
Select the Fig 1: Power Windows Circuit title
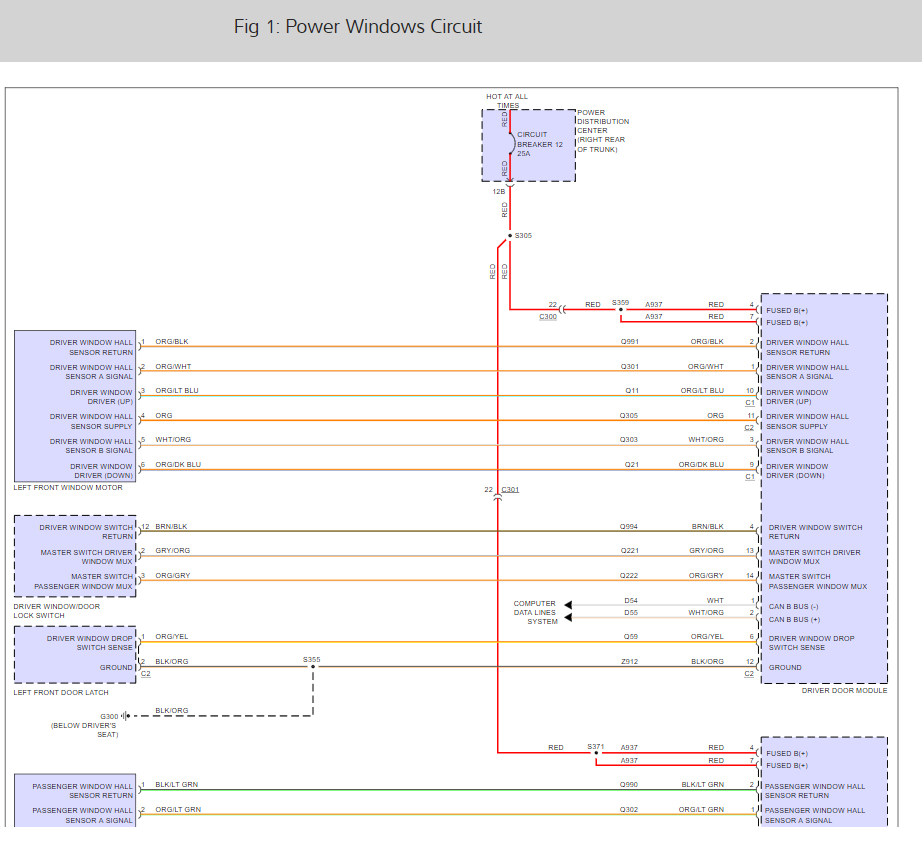358,26
